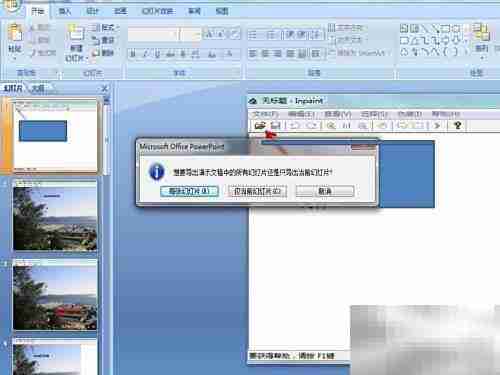Open the View (视图) ribbon tab
This screenshot has height=375, width=500.
click(222, 11)
